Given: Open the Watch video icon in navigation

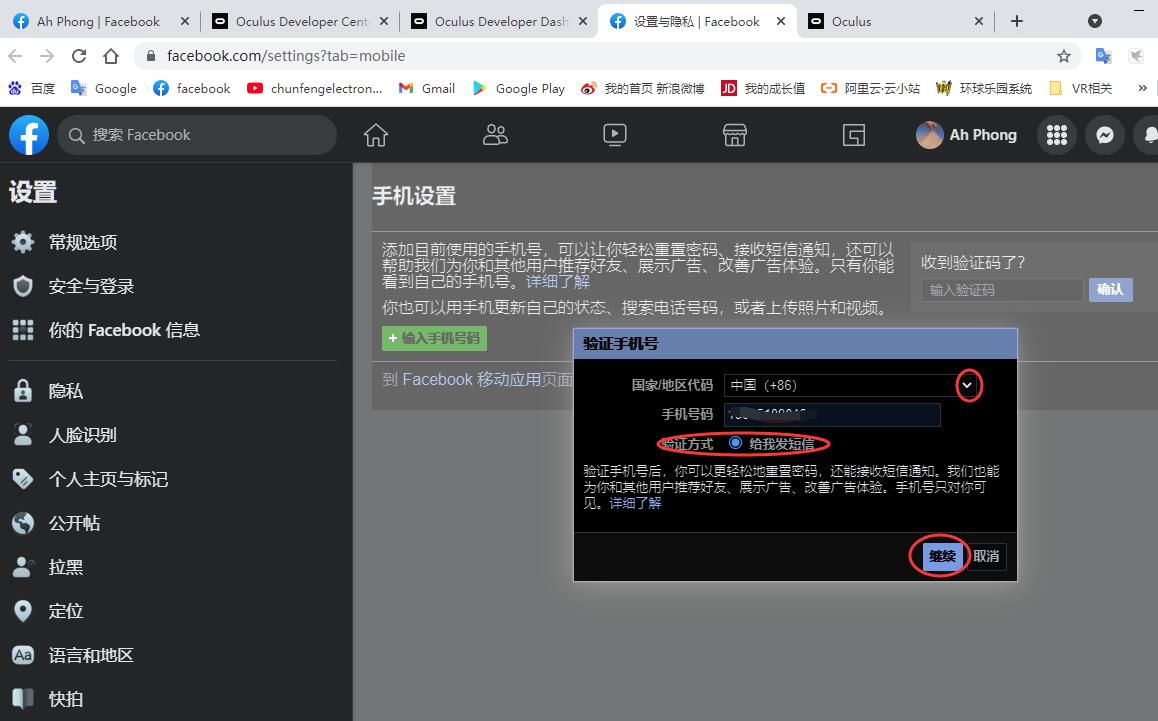Looking at the screenshot, I should click(x=614, y=135).
